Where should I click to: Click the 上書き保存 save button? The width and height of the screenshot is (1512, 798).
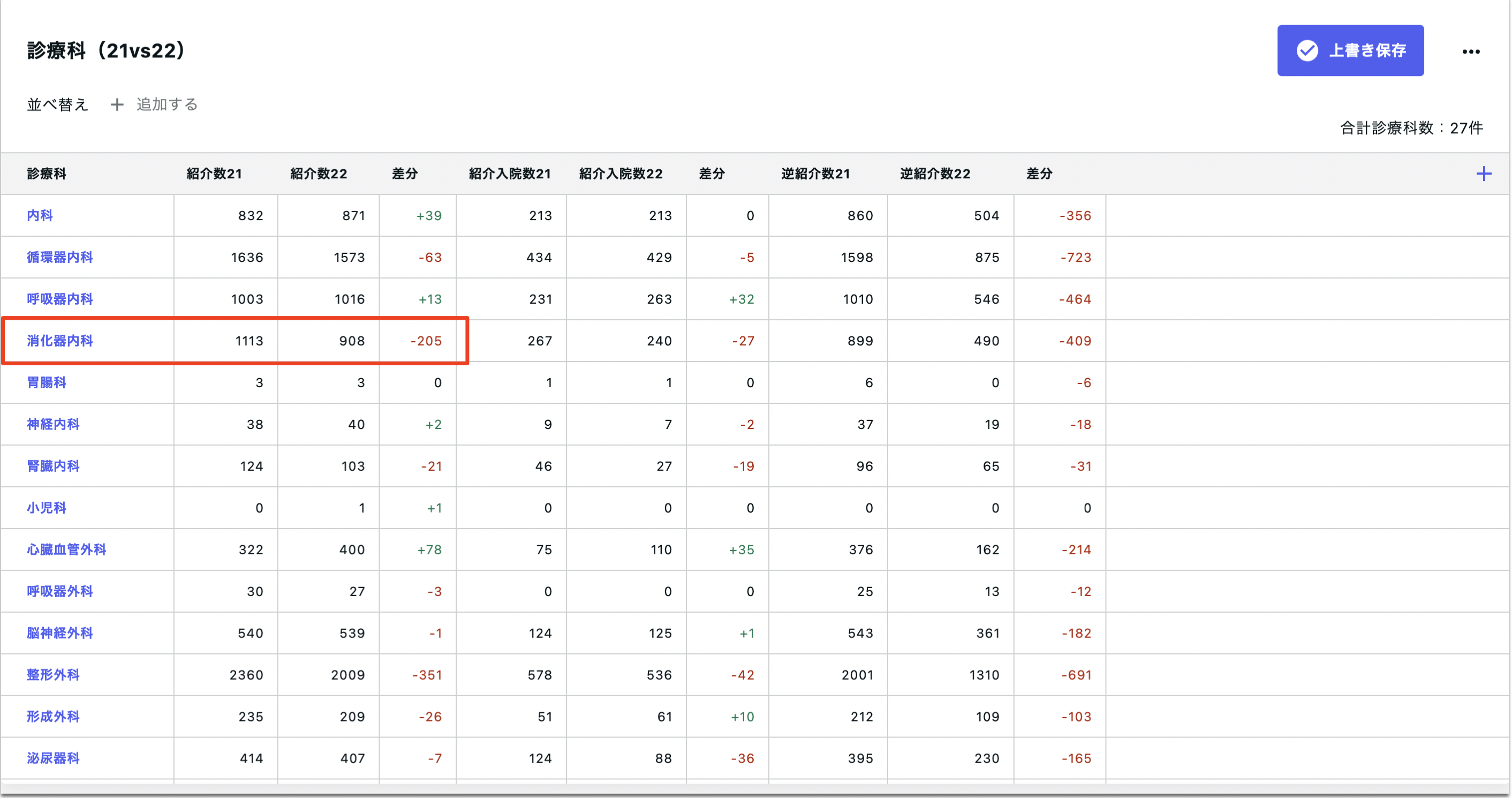coord(1350,50)
